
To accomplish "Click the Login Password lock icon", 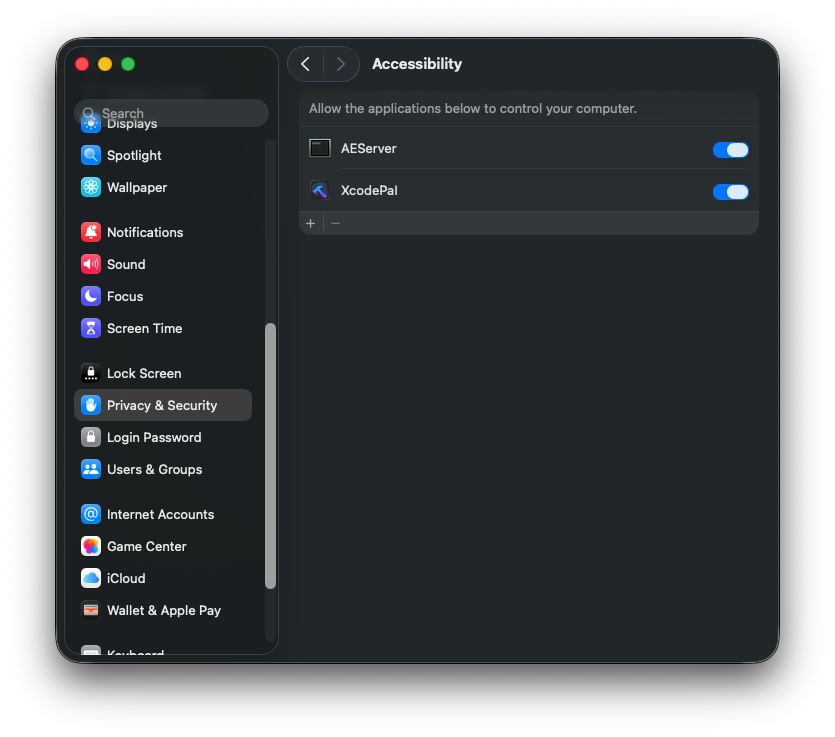I will [x=91, y=437].
